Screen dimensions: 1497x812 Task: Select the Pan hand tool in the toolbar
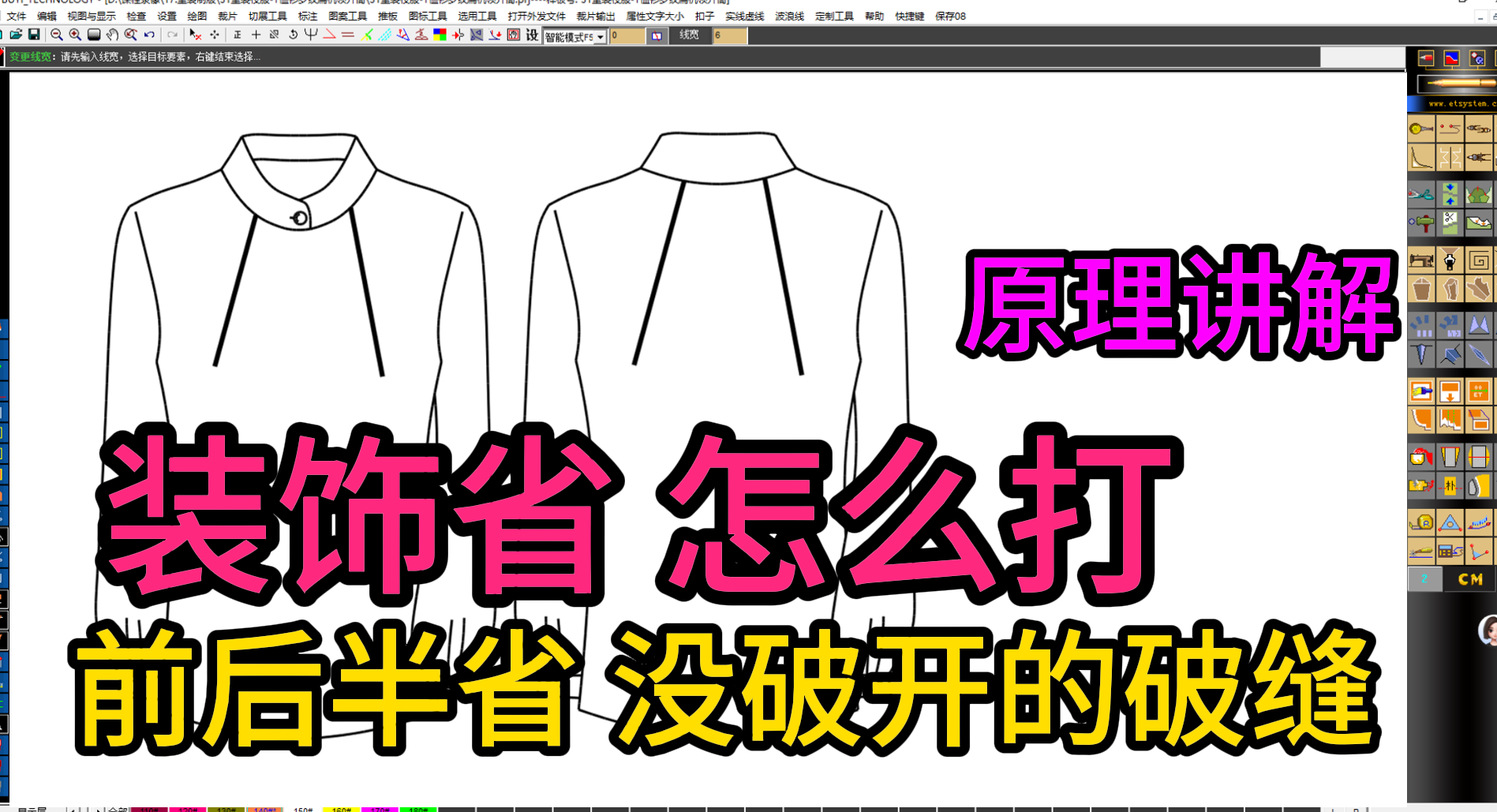(112, 36)
